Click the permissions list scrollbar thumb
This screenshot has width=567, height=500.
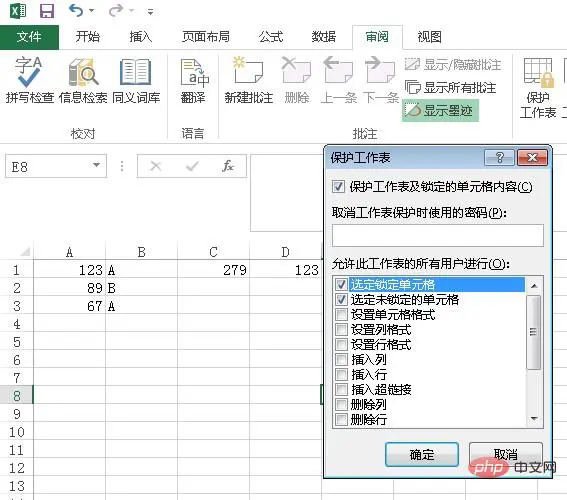[x=534, y=332]
